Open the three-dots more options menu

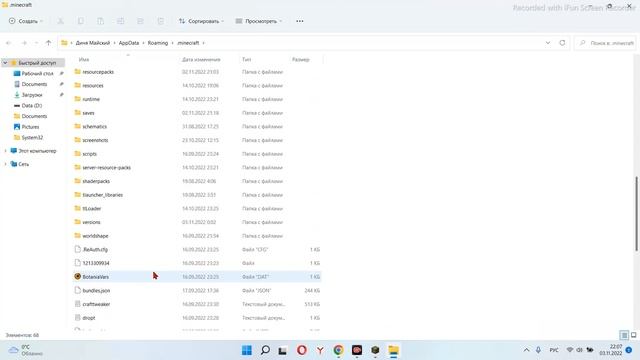point(300,21)
